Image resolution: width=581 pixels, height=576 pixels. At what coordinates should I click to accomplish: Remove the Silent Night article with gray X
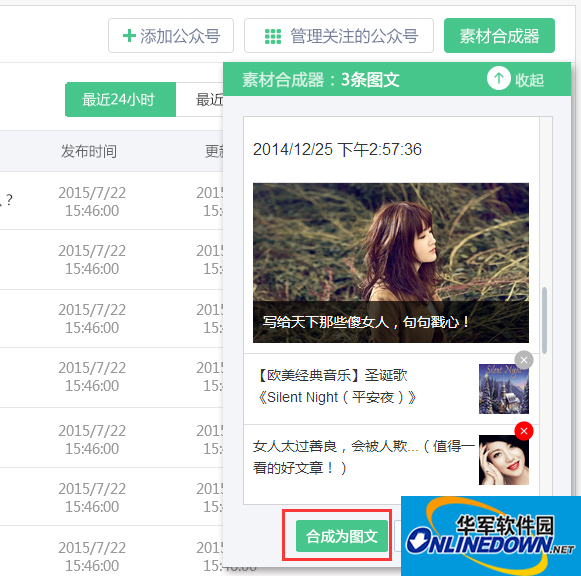pyautogui.click(x=524, y=360)
